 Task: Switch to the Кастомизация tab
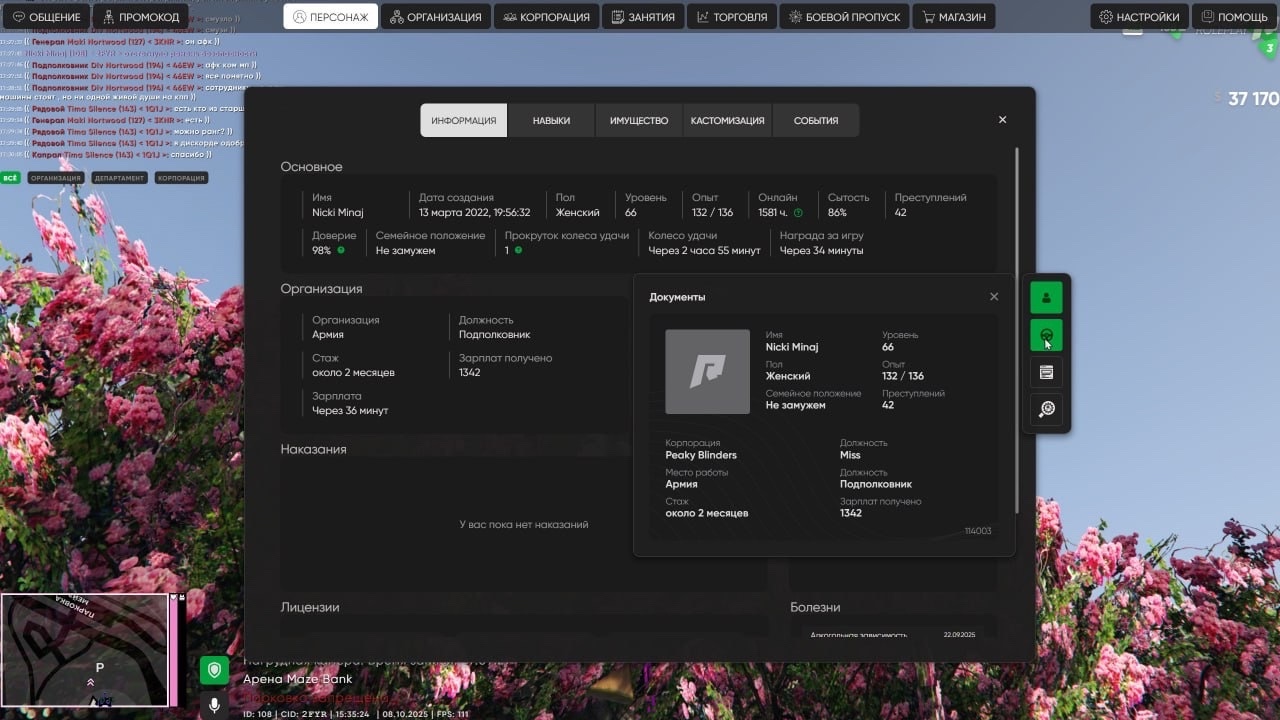[727, 120]
